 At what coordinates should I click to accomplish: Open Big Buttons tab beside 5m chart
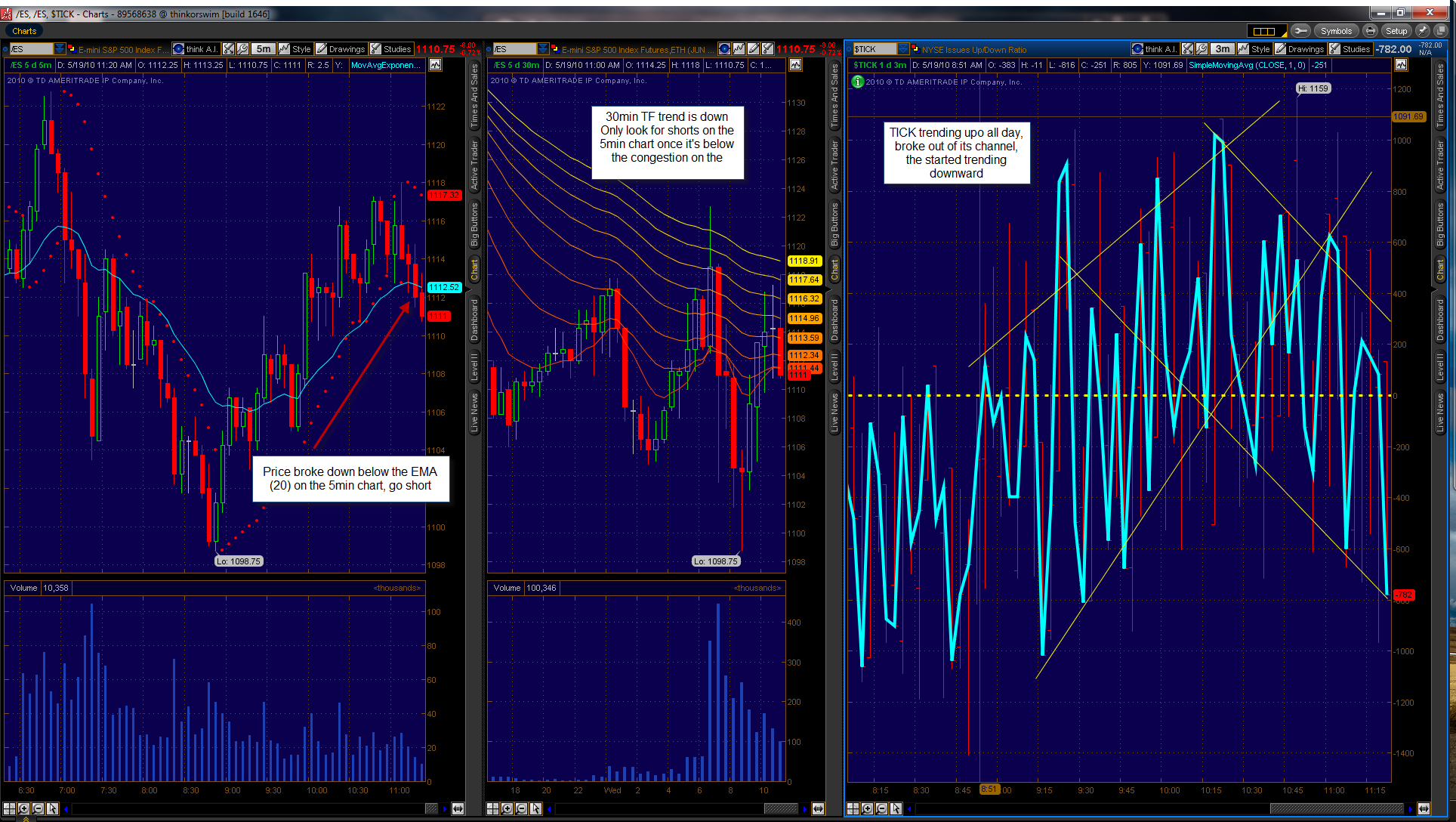pos(474,224)
